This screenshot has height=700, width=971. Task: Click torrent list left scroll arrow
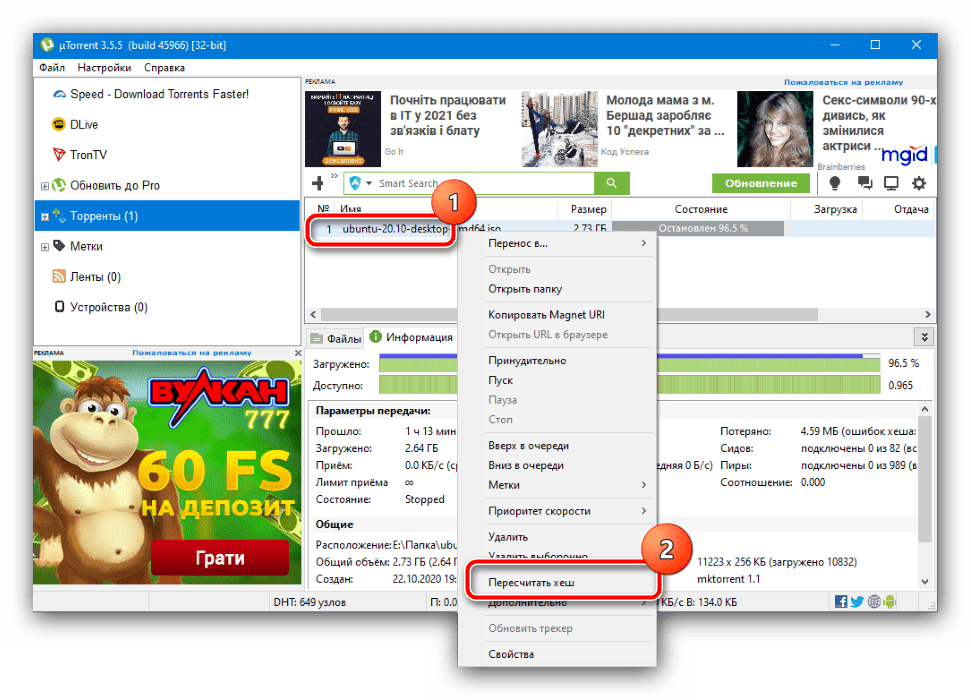[x=313, y=315]
